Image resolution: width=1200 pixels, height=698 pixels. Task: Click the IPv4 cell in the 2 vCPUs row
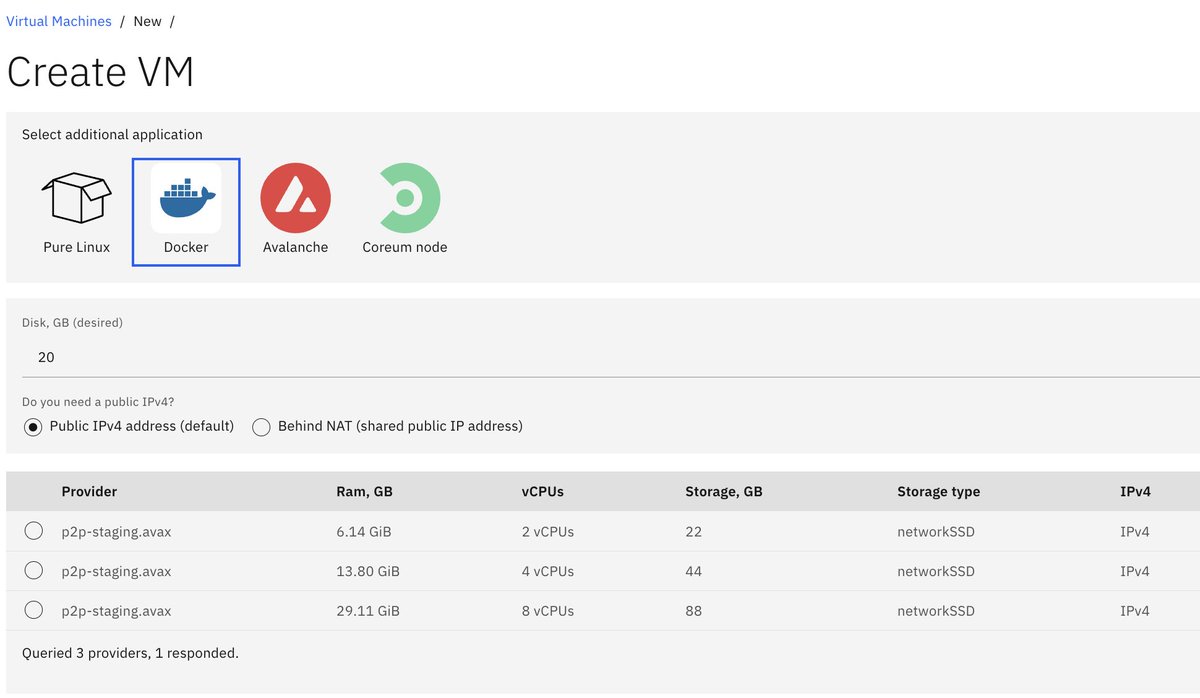pyautogui.click(x=1135, y=532)
